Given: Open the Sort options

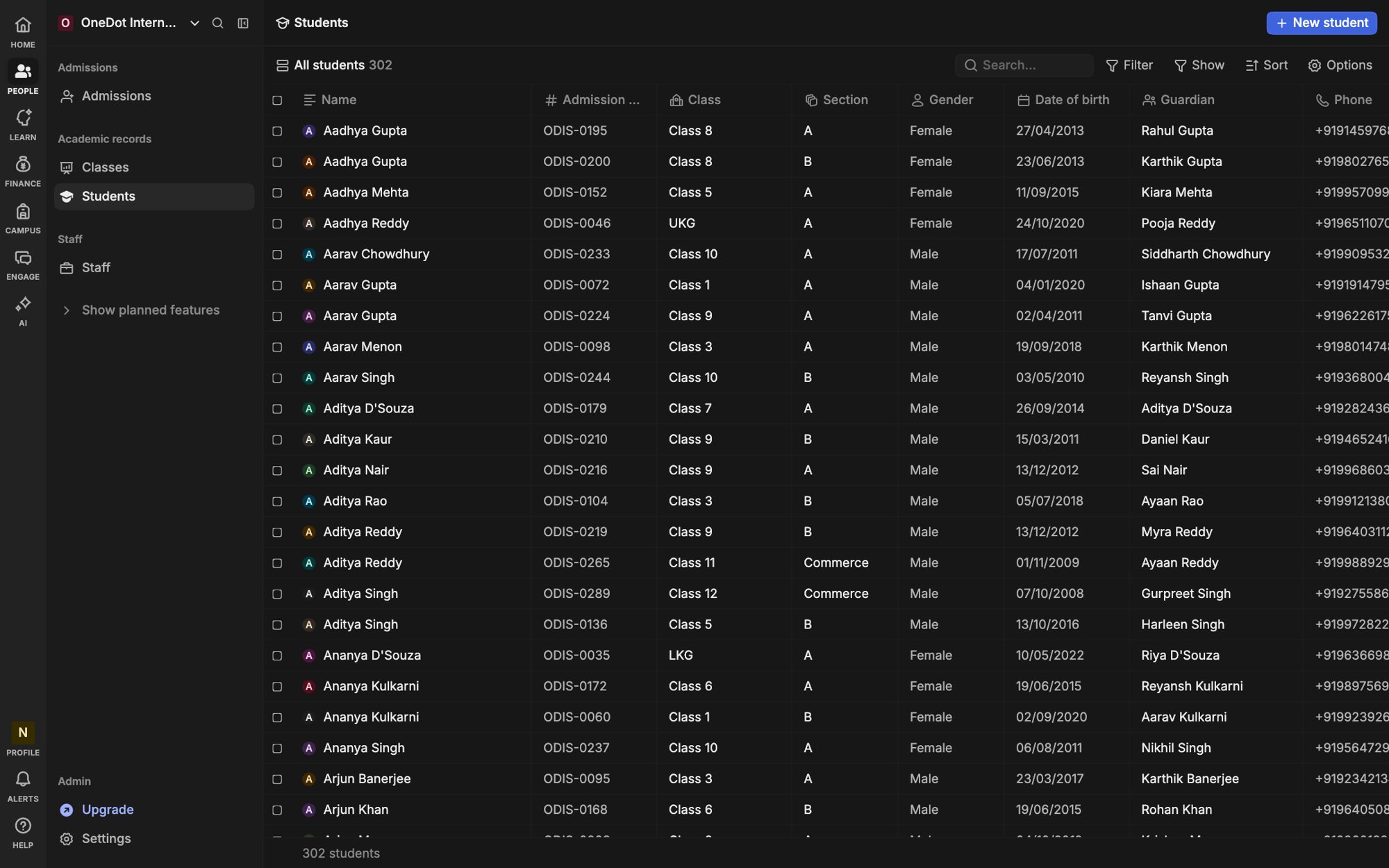Looking at the screenshot, I should 1267,65.
